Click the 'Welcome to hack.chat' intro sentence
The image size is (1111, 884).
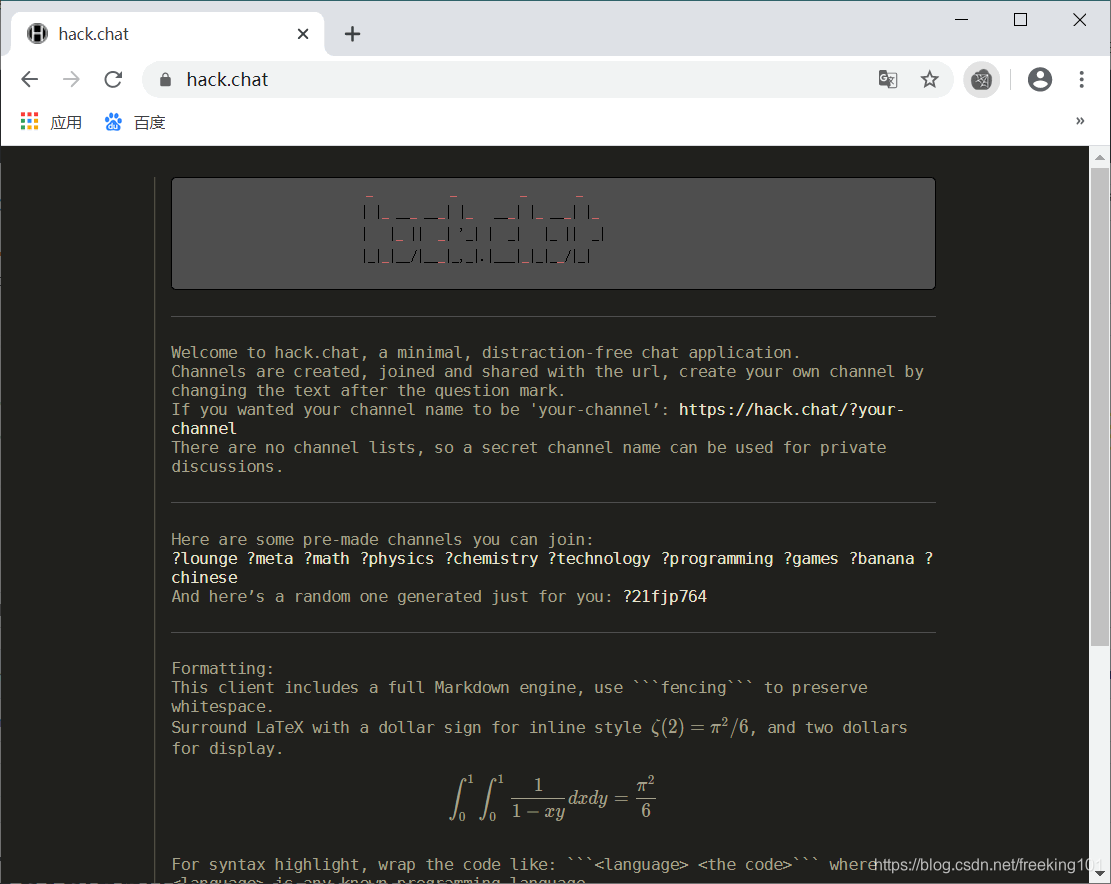click(485, 353)
